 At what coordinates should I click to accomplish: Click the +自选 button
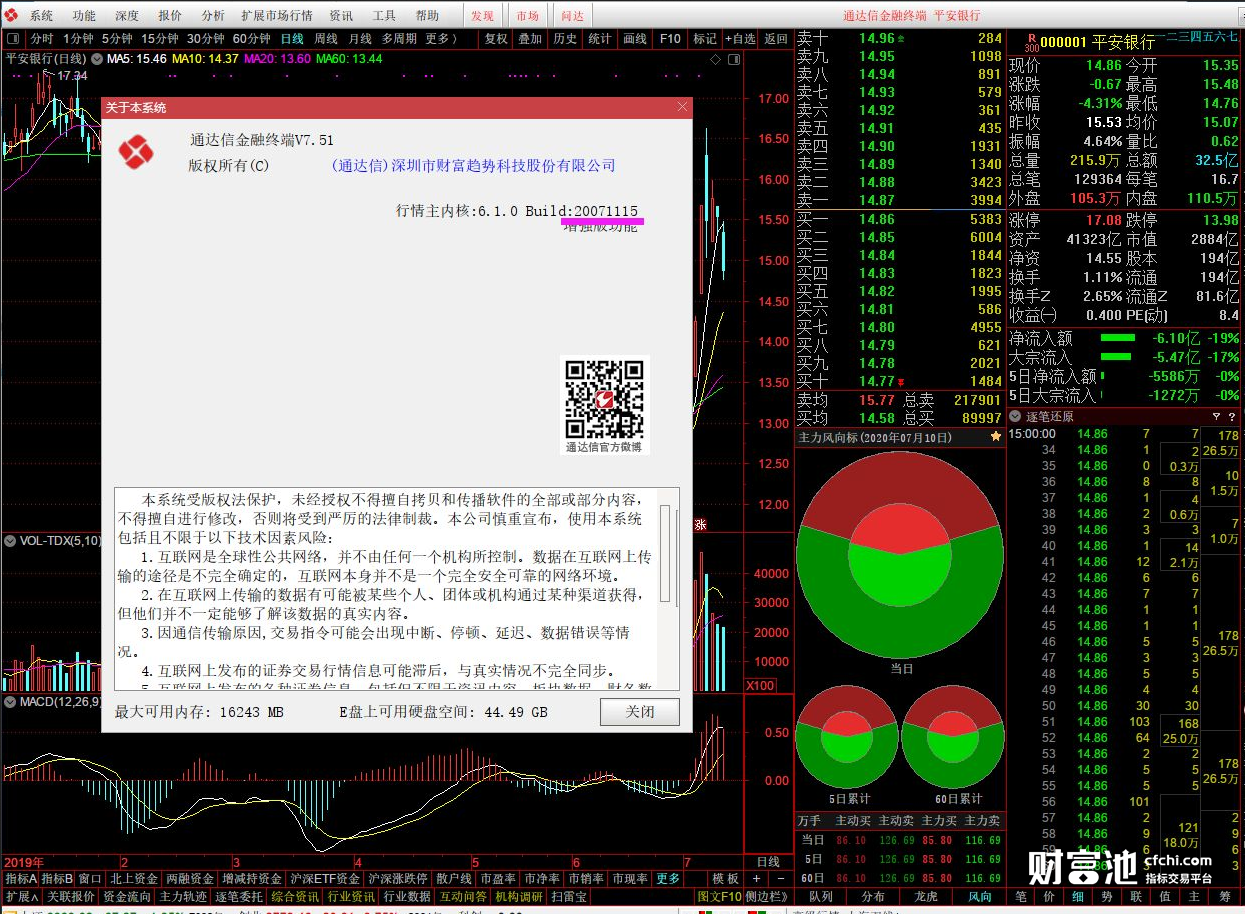(741, 39)
